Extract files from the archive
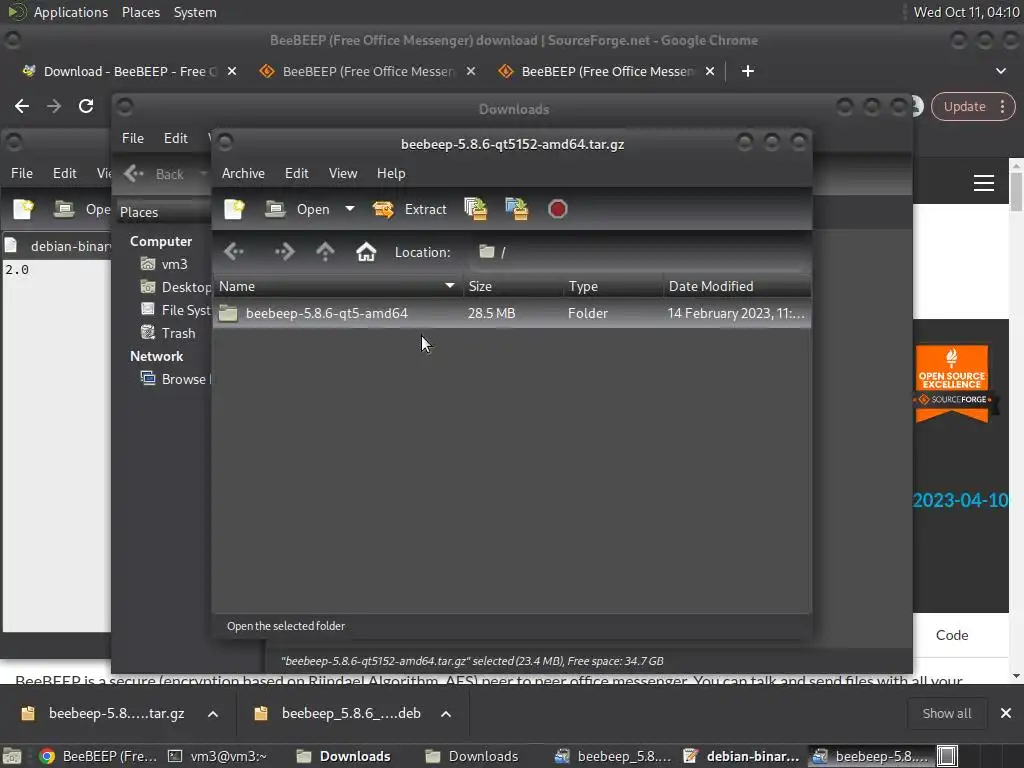The width and height of the screenshot is (1024, 768). coord(409,209)
